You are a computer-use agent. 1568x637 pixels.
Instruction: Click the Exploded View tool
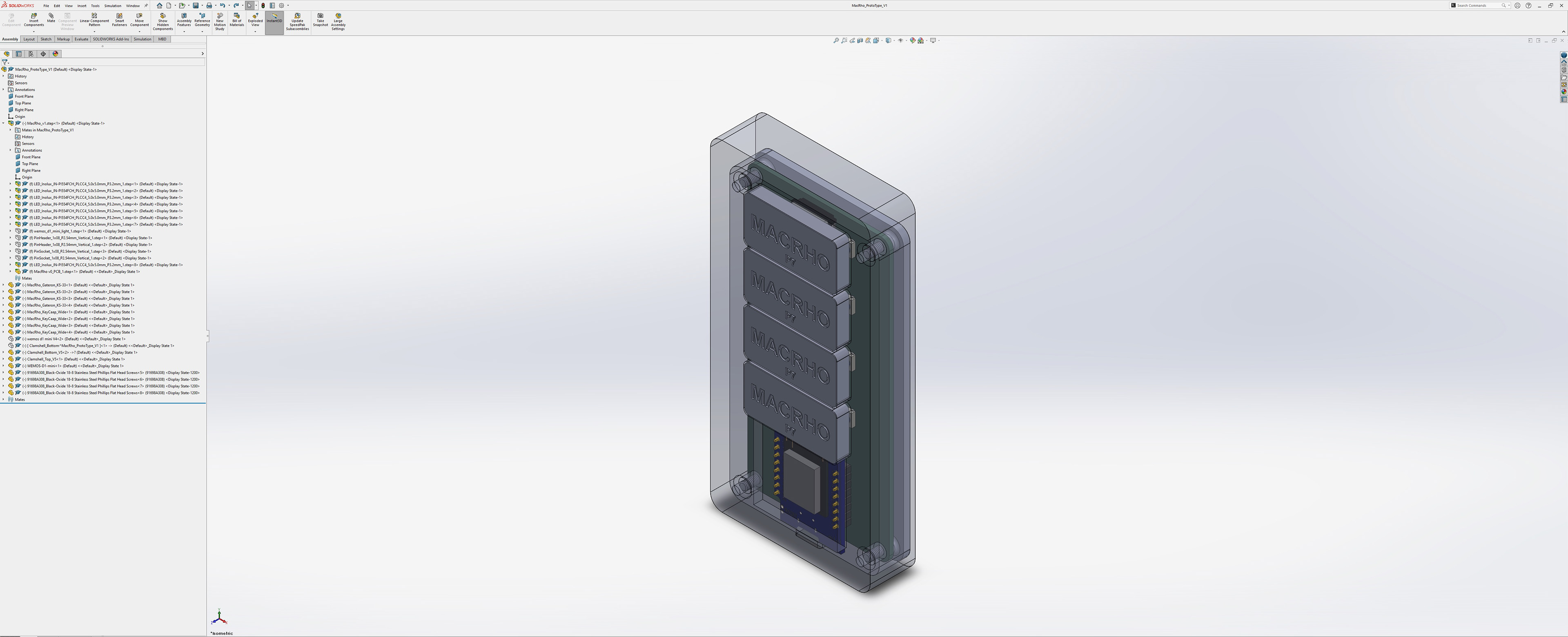[x=255, y=20]
